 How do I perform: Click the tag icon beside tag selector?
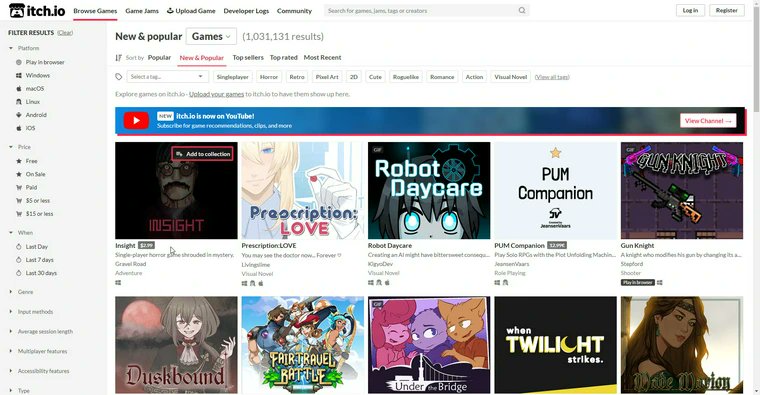click(x=119, y=77)
